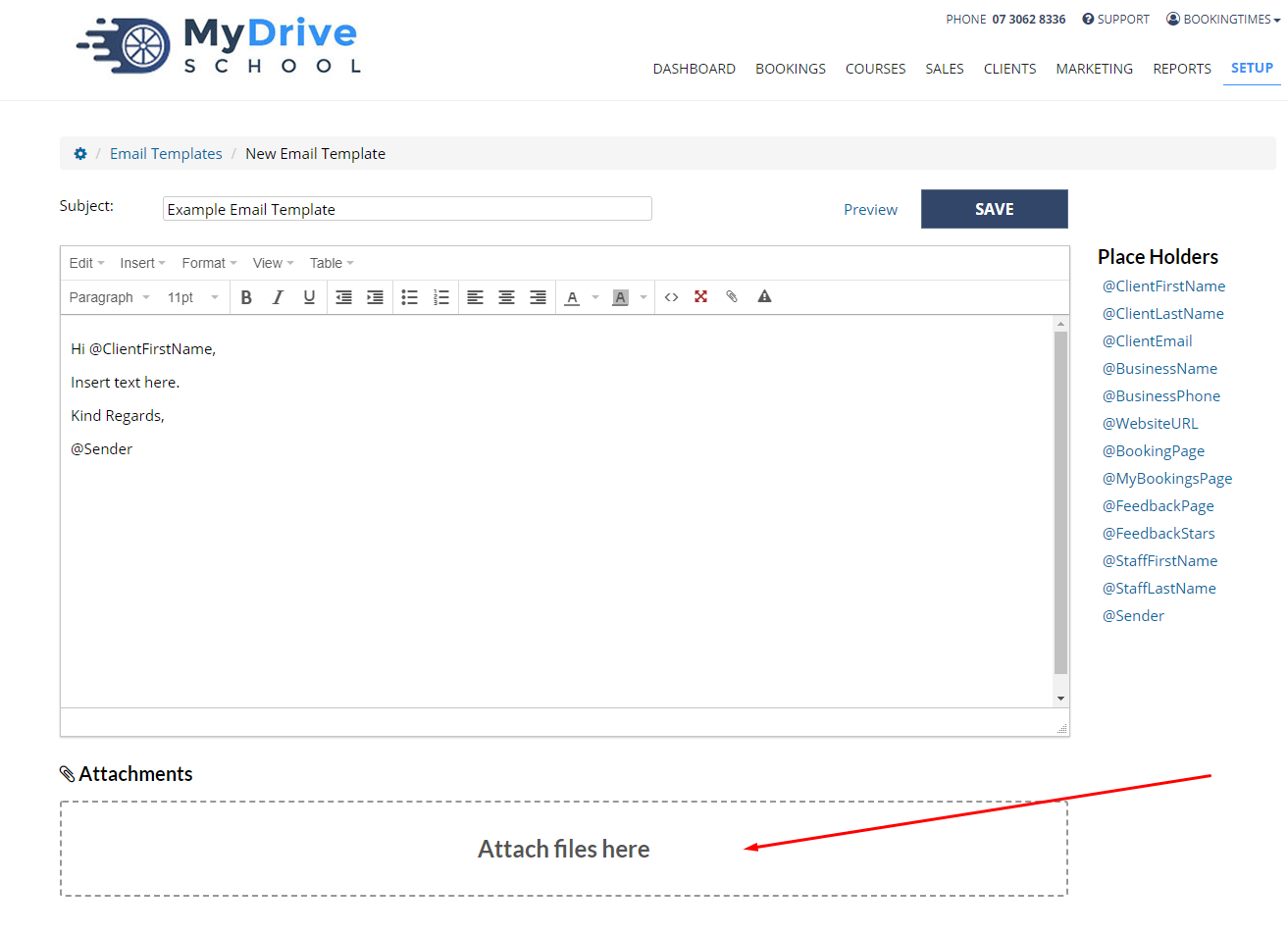Open the Courses tab

(x=876, y=69)
